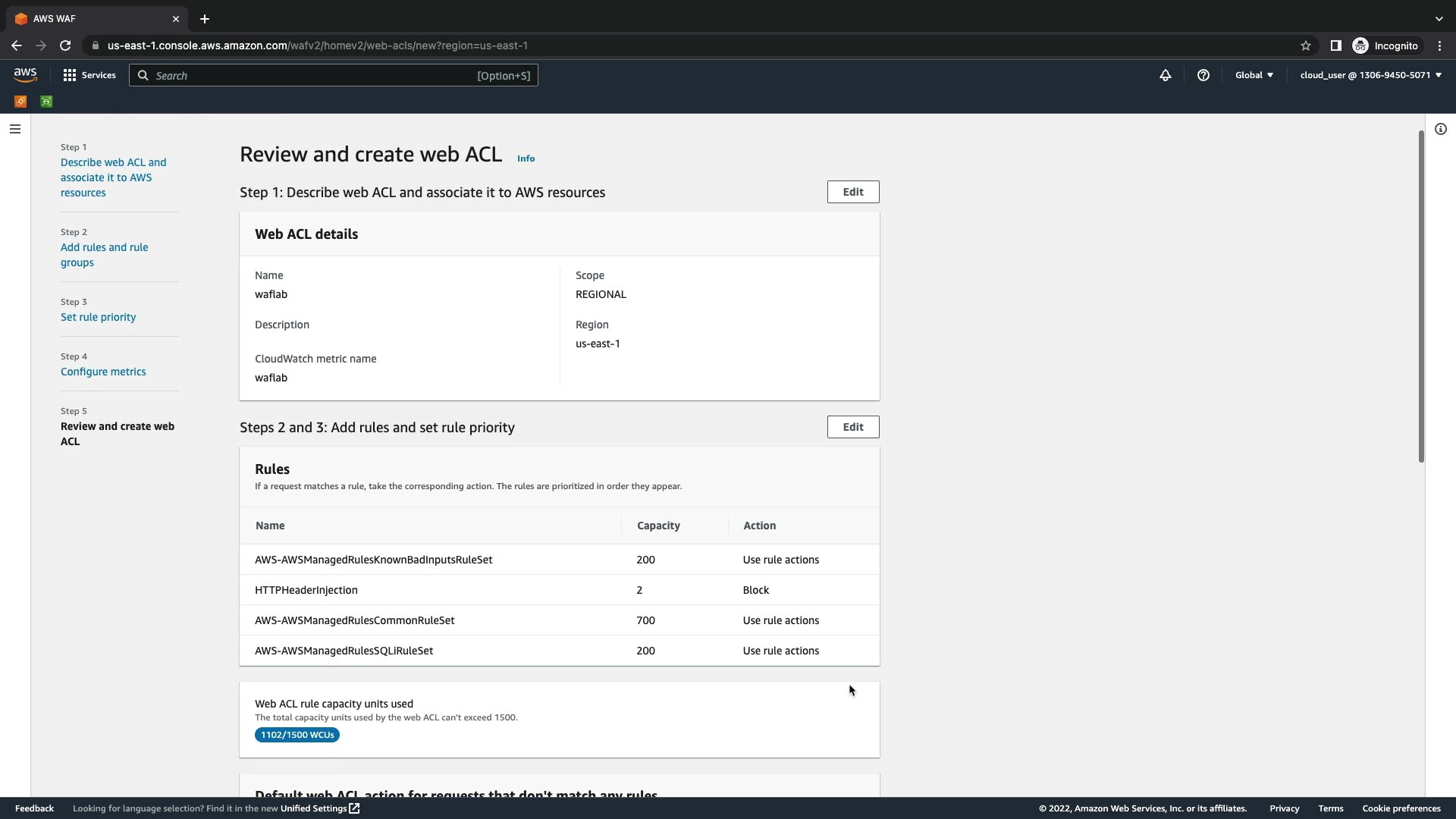Screen dimensions: 1456x819
Task: Click the orange favorite service shortcut icon
Action: point(20,102)
